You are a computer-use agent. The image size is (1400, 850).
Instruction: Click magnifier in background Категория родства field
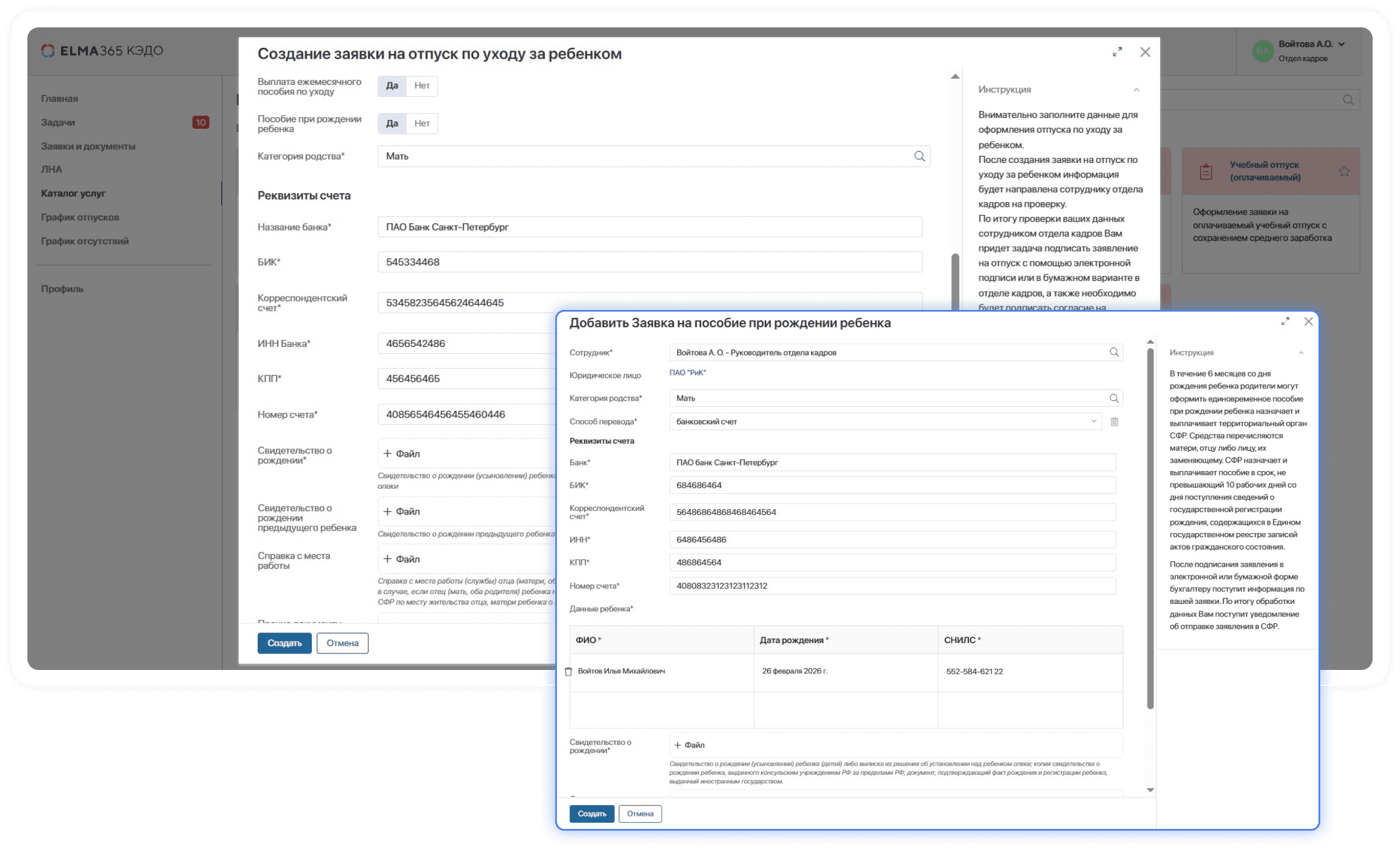pyautogui.click(x=919, y=156)
